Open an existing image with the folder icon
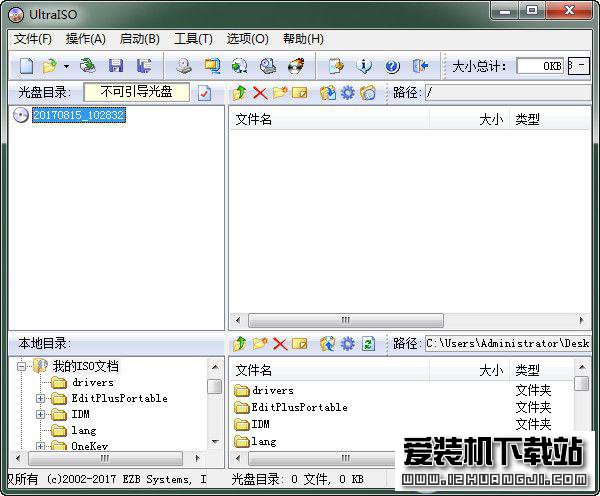 (x=50, y=66)
